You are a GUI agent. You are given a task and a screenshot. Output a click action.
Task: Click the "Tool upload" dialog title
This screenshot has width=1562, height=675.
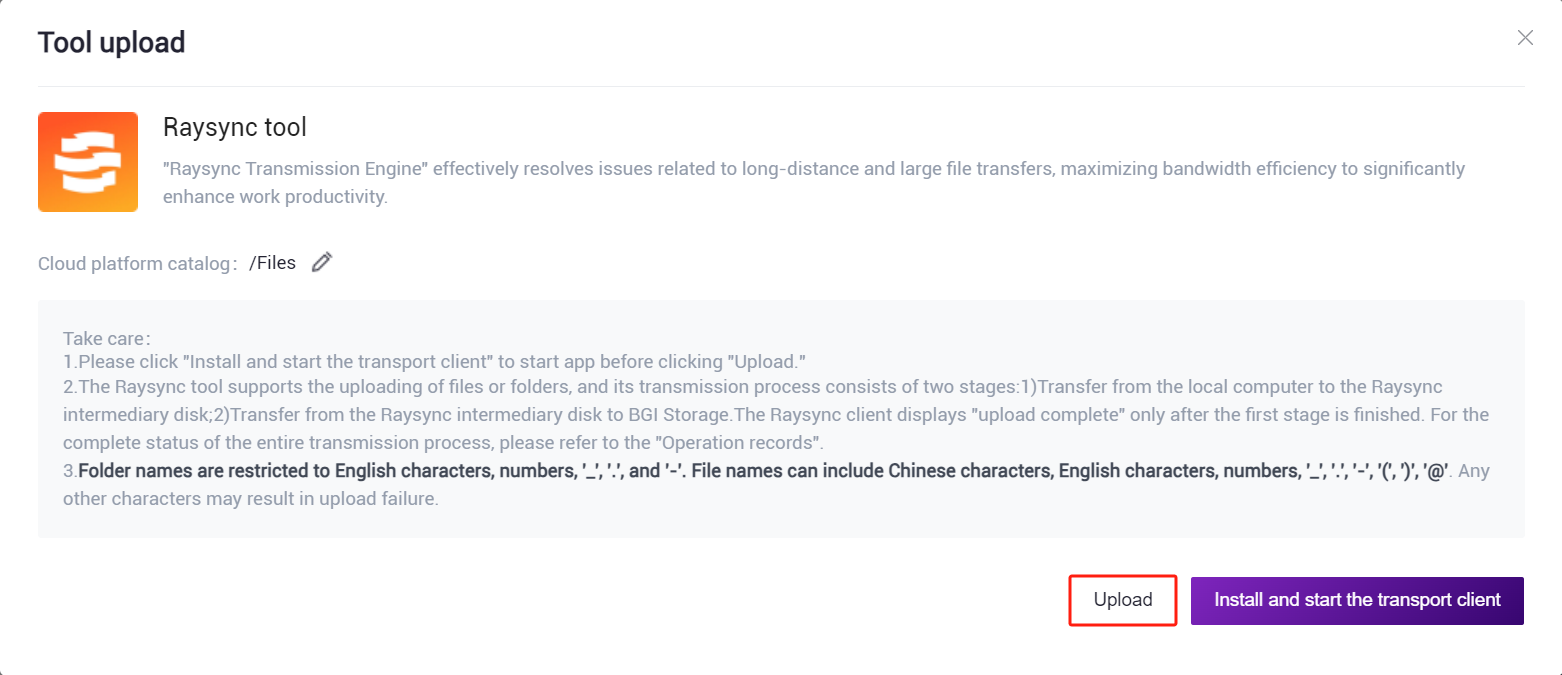click(x=111, y=43)
